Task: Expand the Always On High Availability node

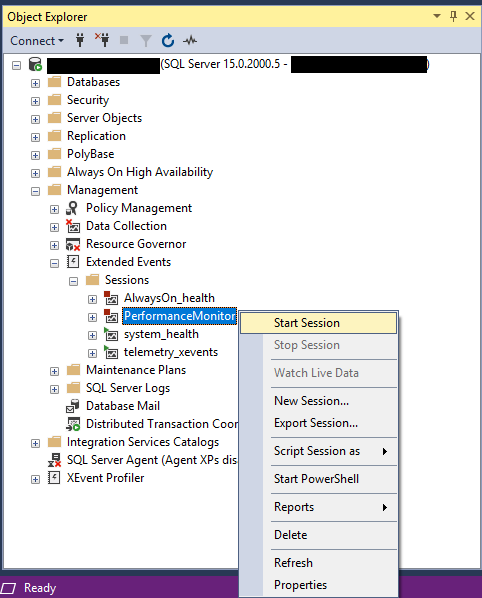Action: click(x=35, y=173)
